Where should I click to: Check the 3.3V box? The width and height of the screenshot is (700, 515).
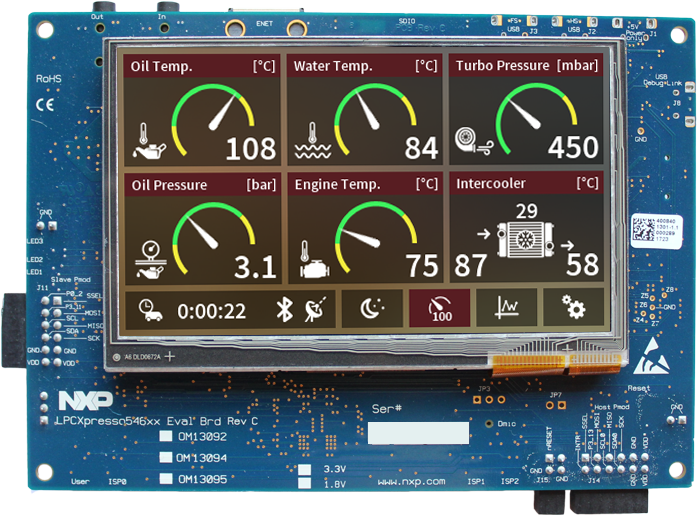pos(304,468)
